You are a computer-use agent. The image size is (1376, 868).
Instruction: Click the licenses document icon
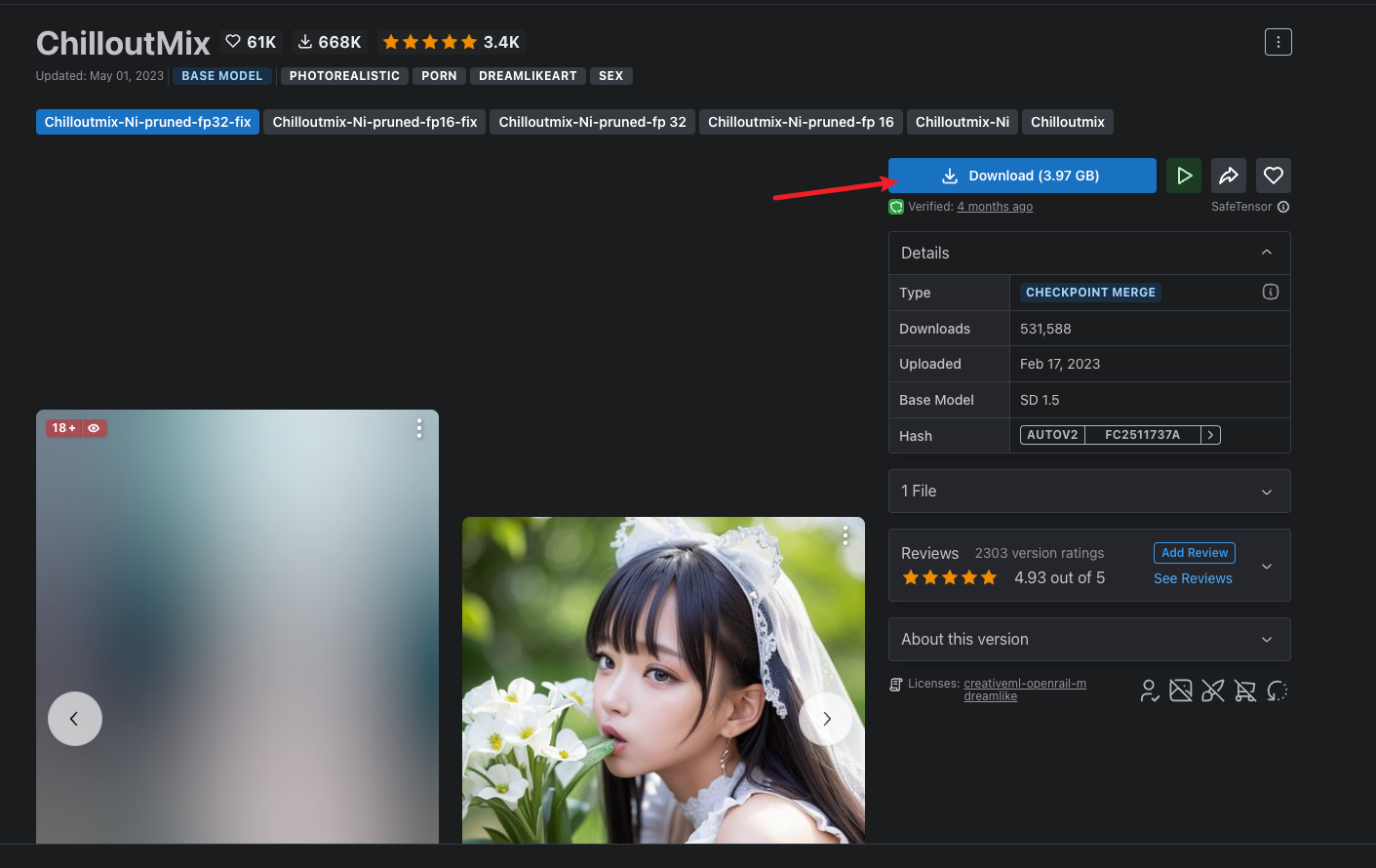[x=896, y=685]
